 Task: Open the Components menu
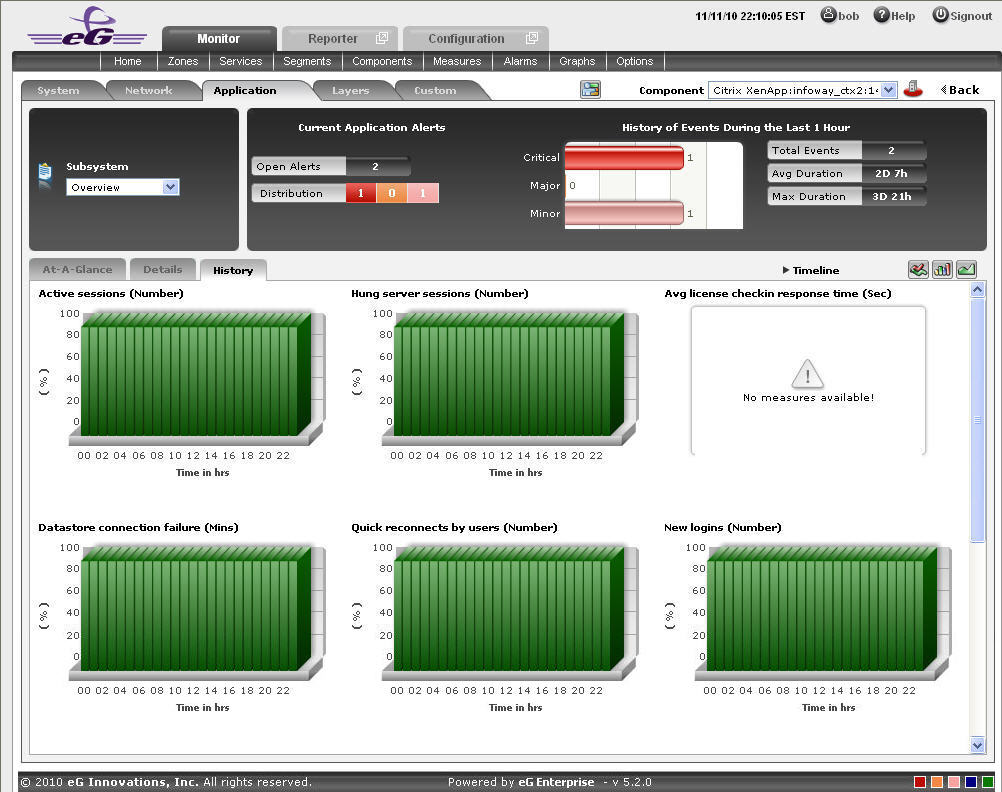(x=382, y=61)
